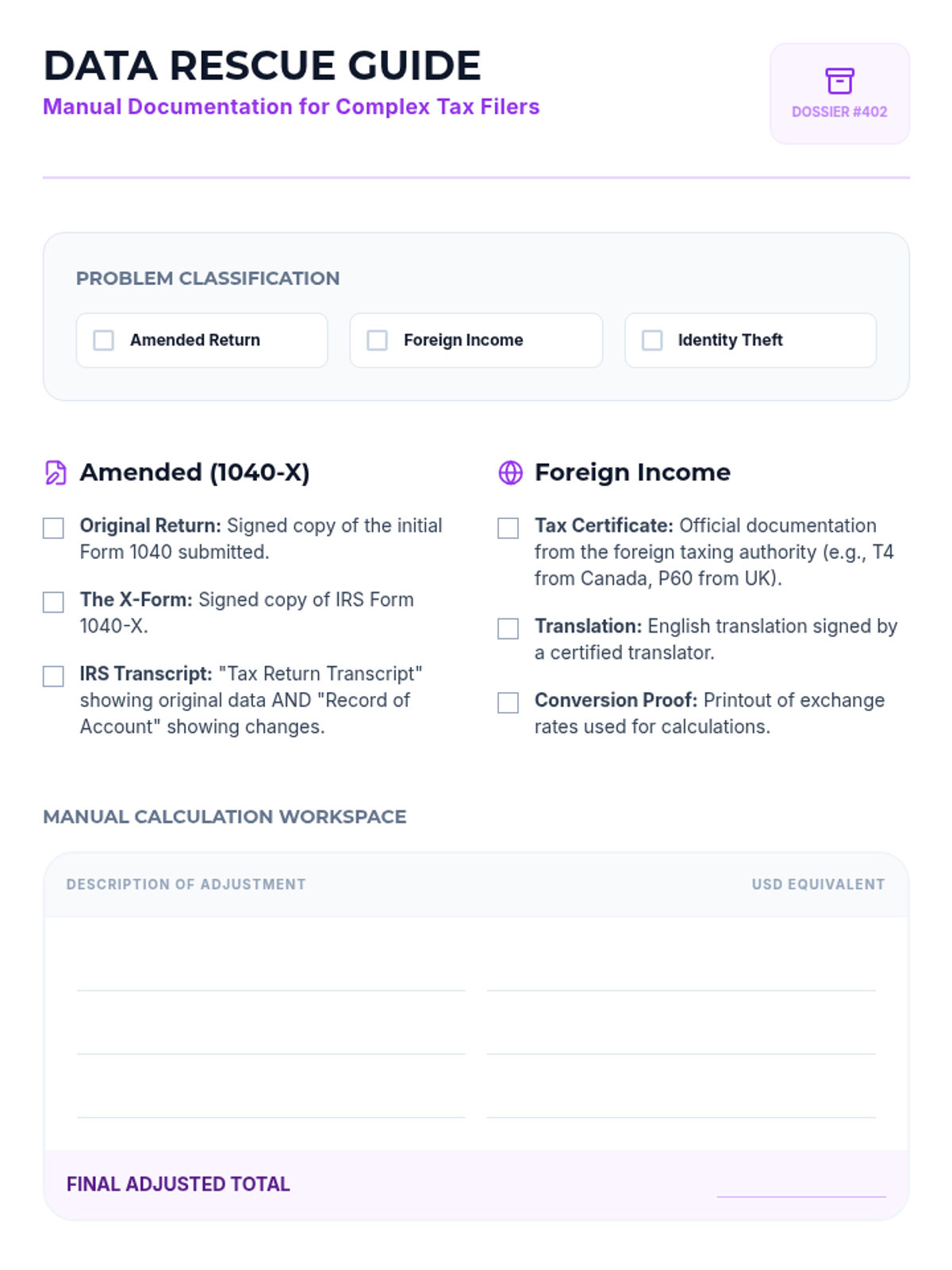Click the first Description of Adjustment line
Screen dimensions: 952x1270
click(x=271, y=975)
